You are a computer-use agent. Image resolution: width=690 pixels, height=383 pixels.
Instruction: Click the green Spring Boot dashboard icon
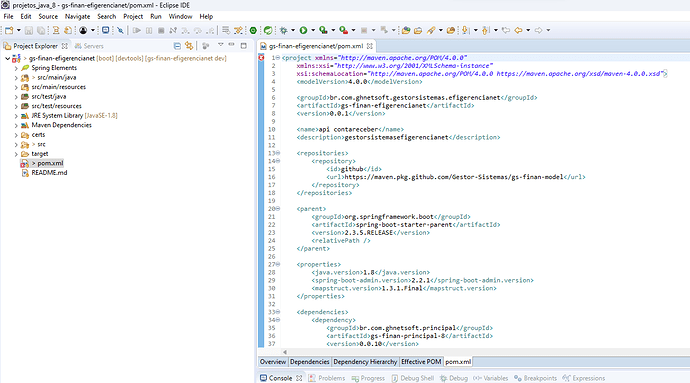click(x=253, y=30)
